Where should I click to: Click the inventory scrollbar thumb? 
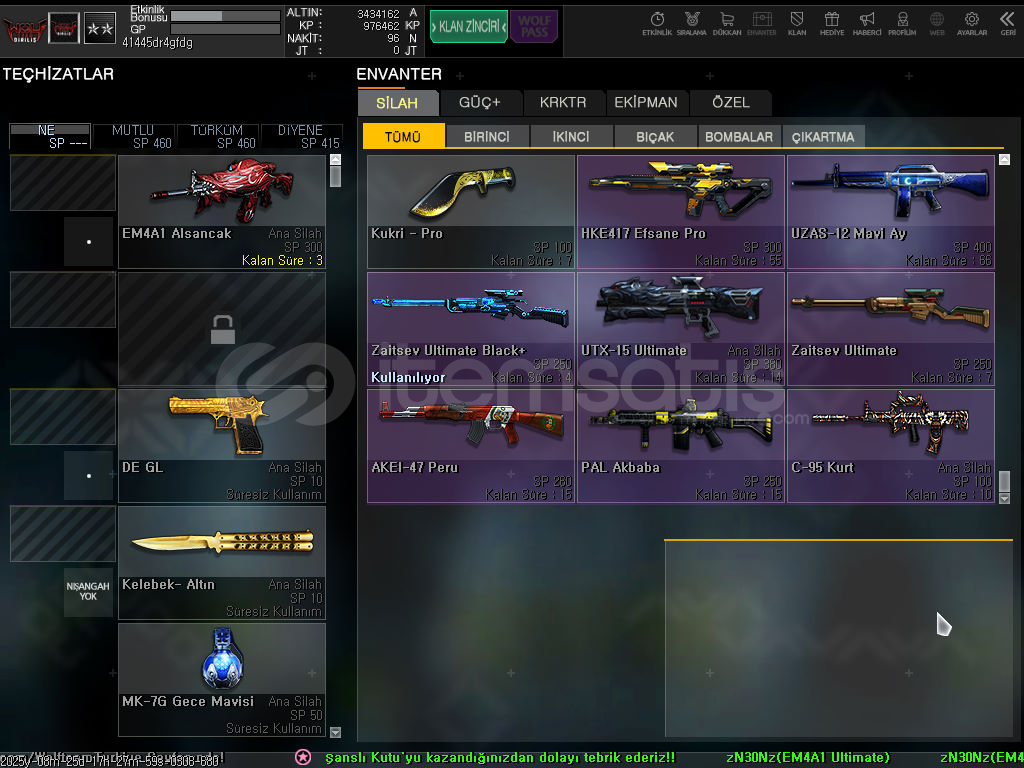pos(1004,481)
